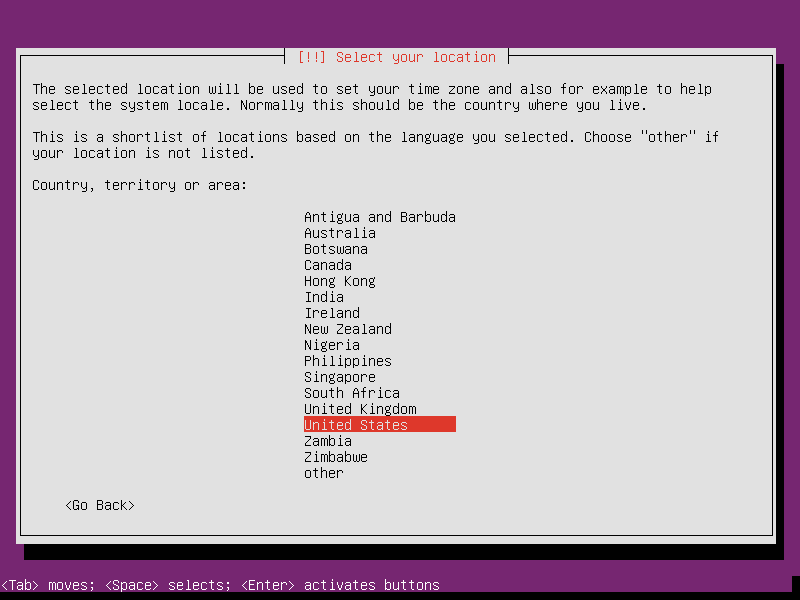Pick Hong Kong as the territory
Screen dimensions: 800x600
tap(339, 281)
